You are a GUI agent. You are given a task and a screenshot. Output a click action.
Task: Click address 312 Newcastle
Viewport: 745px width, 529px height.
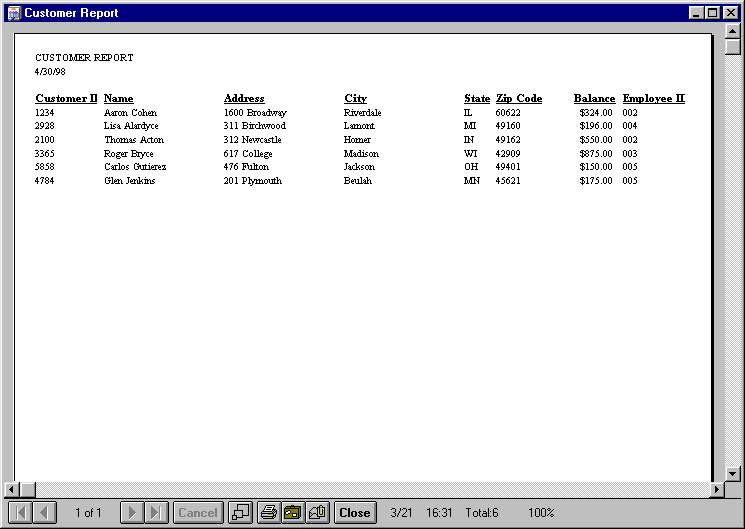pyautogui.click(x=252, y=140)
